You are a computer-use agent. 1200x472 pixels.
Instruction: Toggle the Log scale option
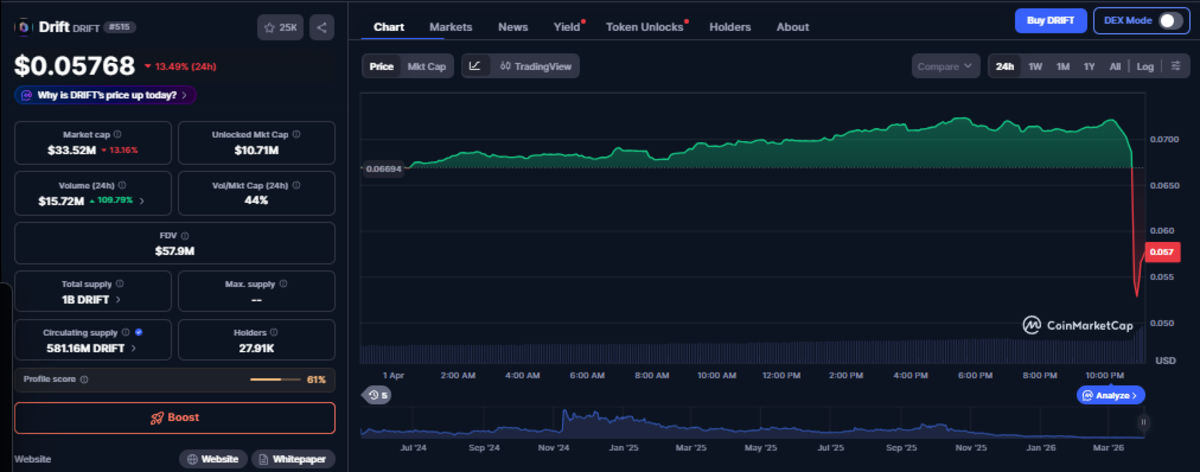(1145, 66)
